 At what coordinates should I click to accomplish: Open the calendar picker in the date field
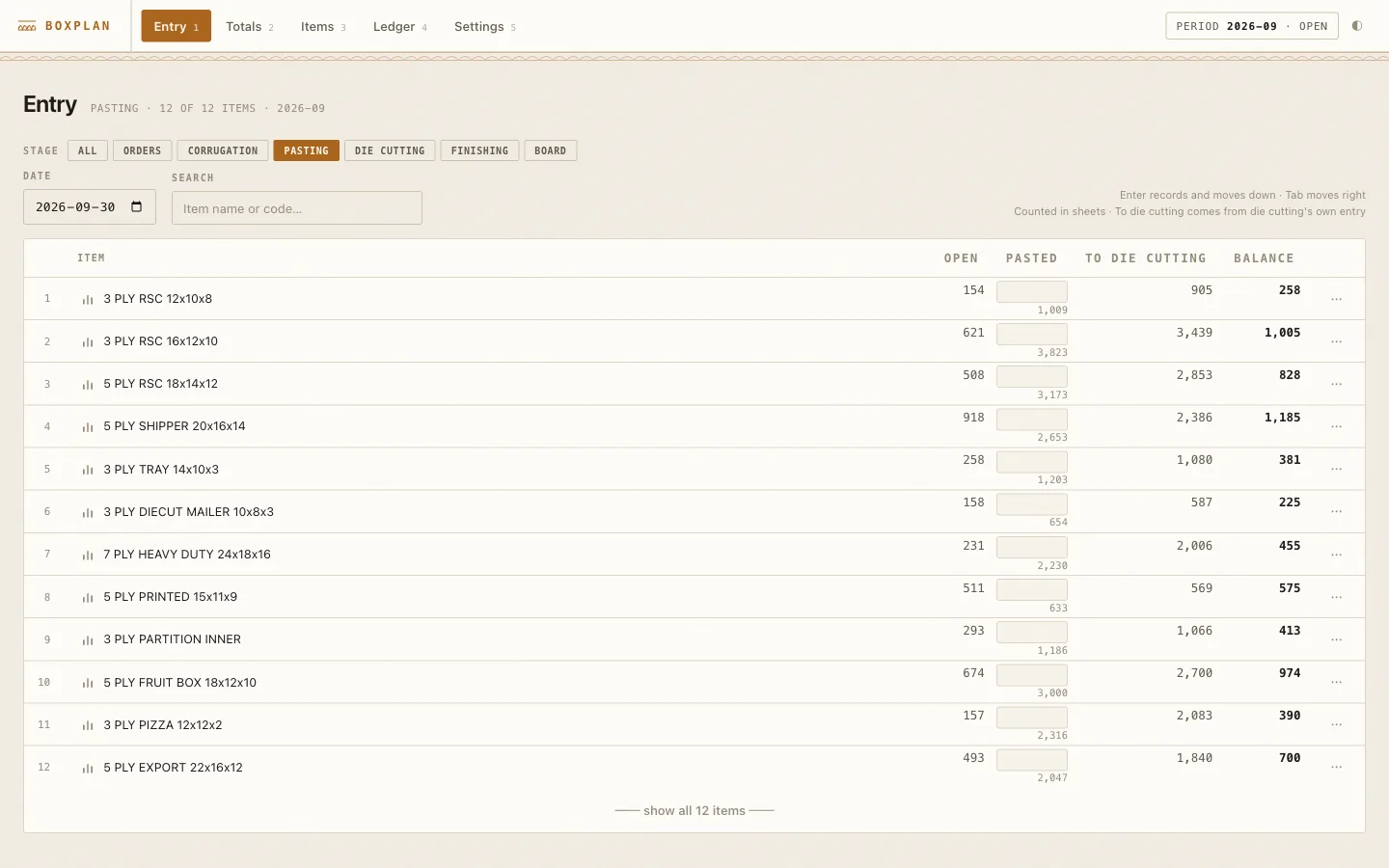coord(137,207)
